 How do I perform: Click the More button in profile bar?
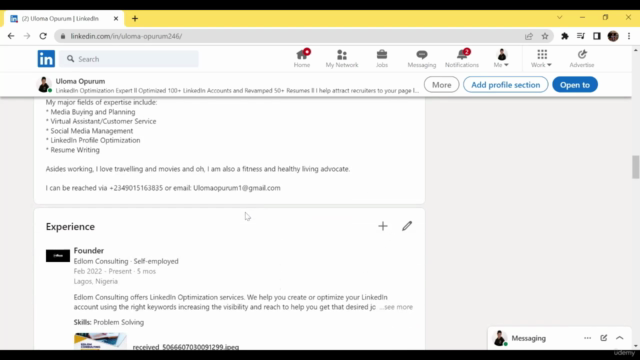pos(441,84)
